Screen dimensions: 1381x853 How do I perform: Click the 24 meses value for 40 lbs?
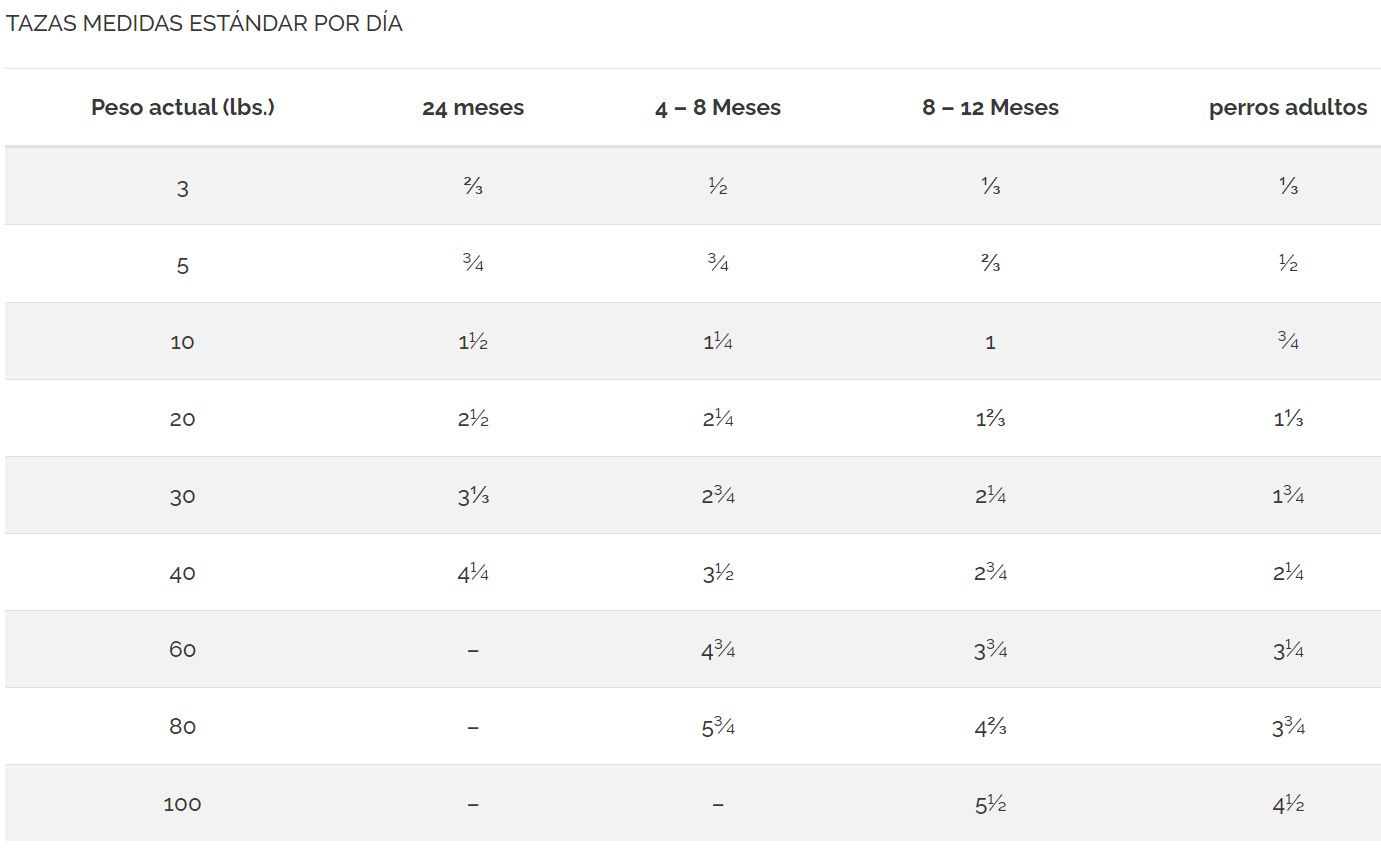point(473,573)
